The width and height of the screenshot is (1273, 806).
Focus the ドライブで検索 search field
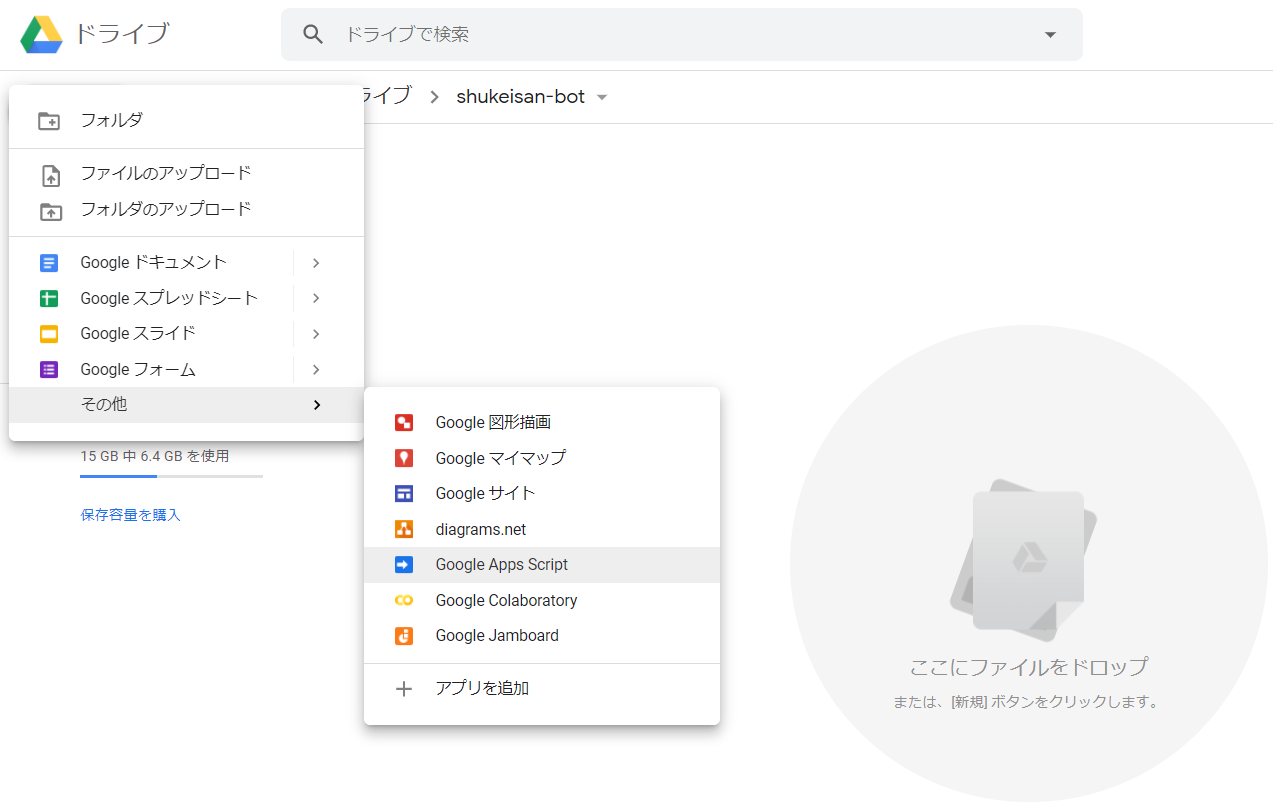pyautogui.click(x=682, y=34)
